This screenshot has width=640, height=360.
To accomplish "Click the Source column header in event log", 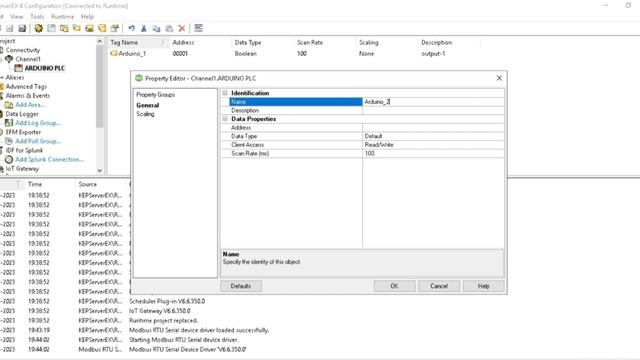I will point(102,184).
